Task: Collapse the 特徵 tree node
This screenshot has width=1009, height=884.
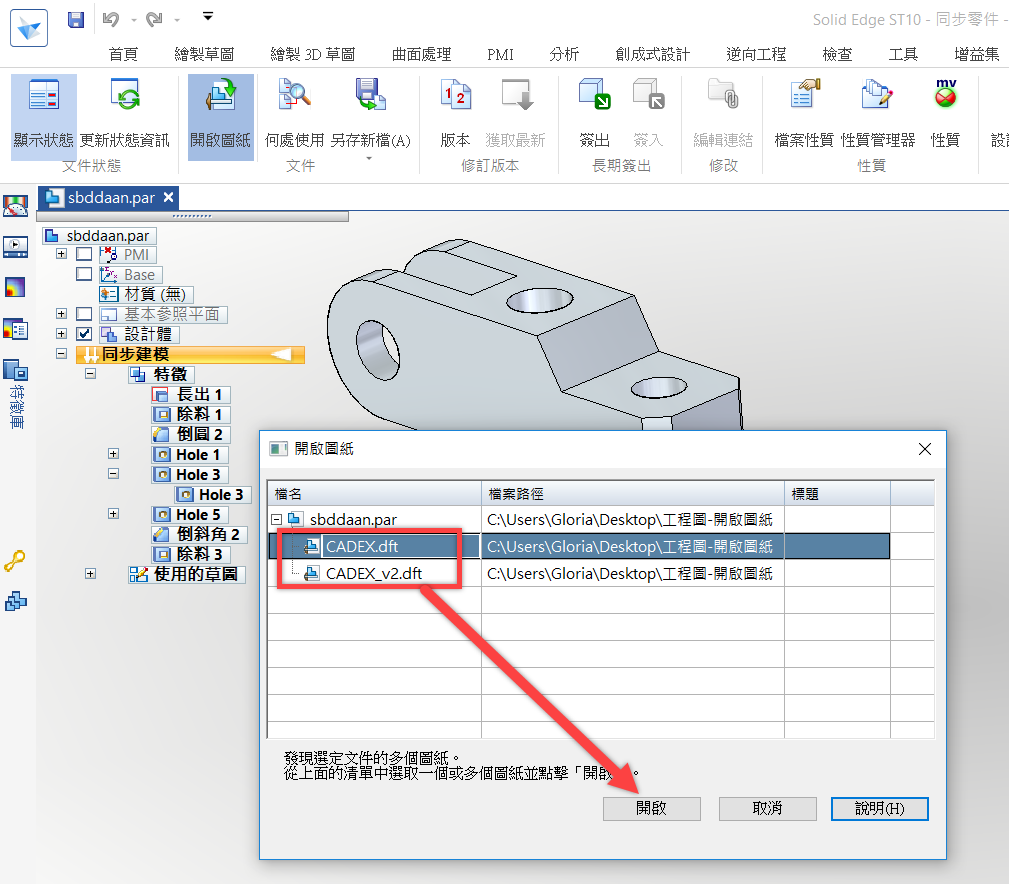Action: pyautogui.click(x=91, y=374)
